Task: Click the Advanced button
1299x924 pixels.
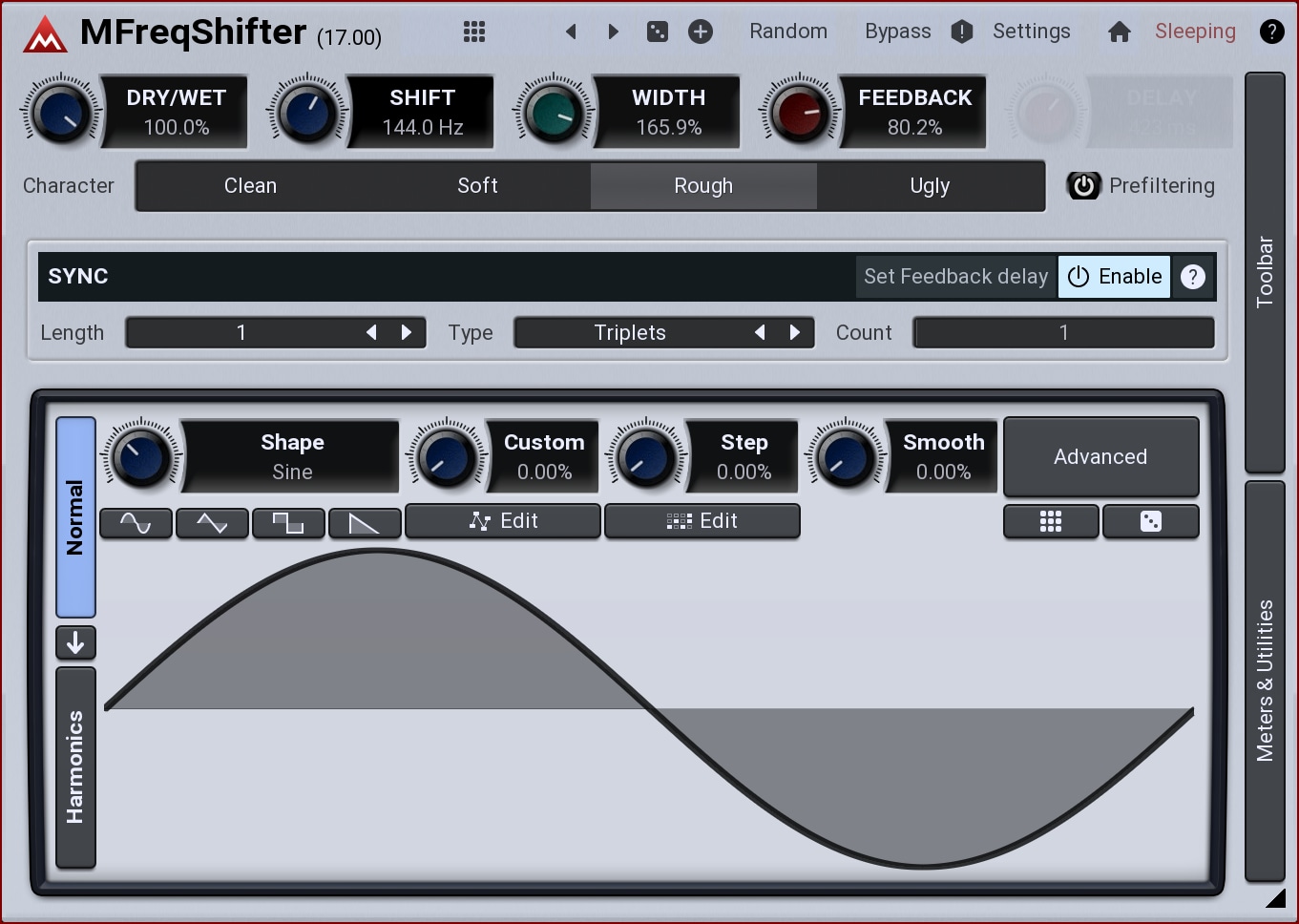Action: [1100, 456]
